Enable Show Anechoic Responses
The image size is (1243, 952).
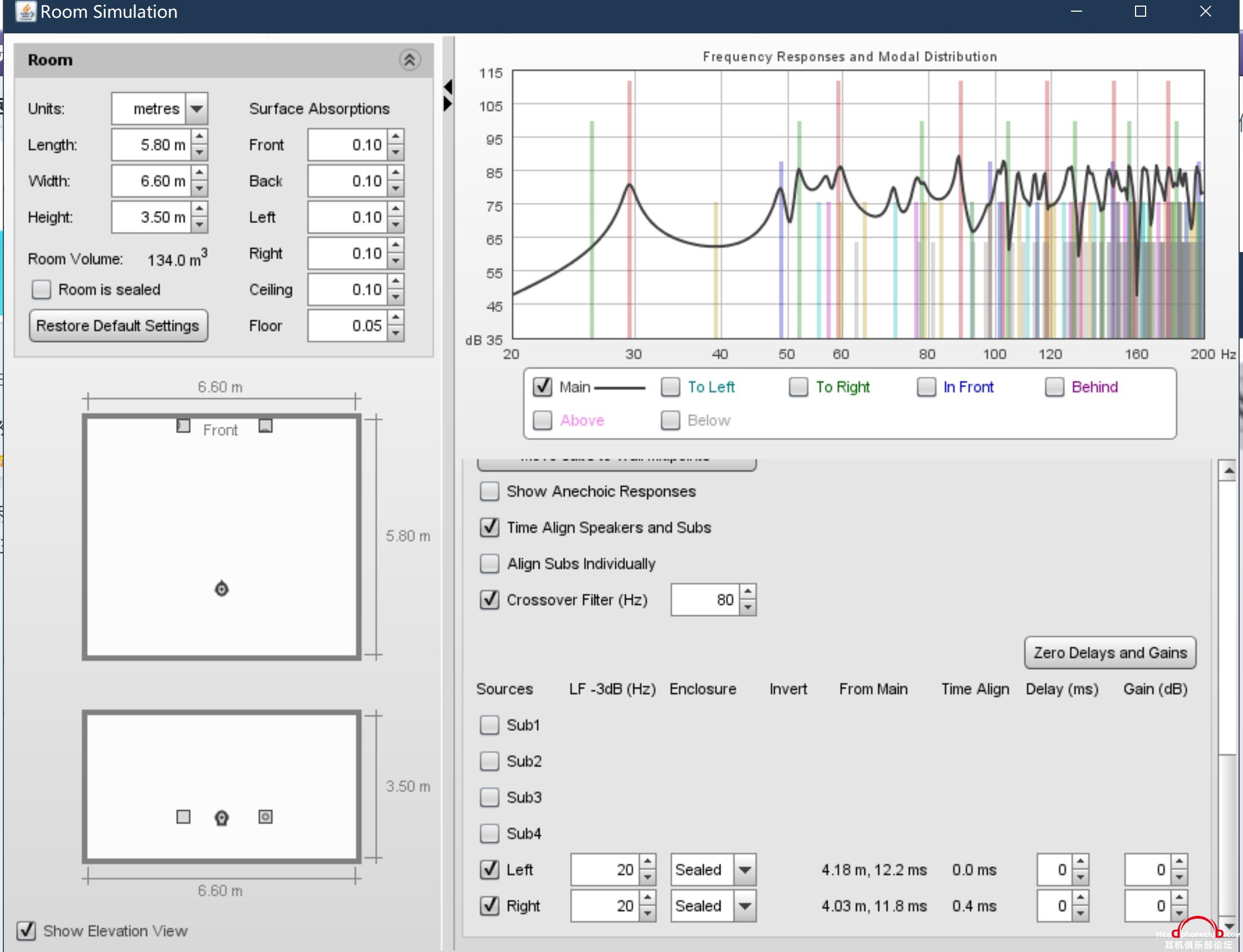pyautogui.click(x=490, y=491)
